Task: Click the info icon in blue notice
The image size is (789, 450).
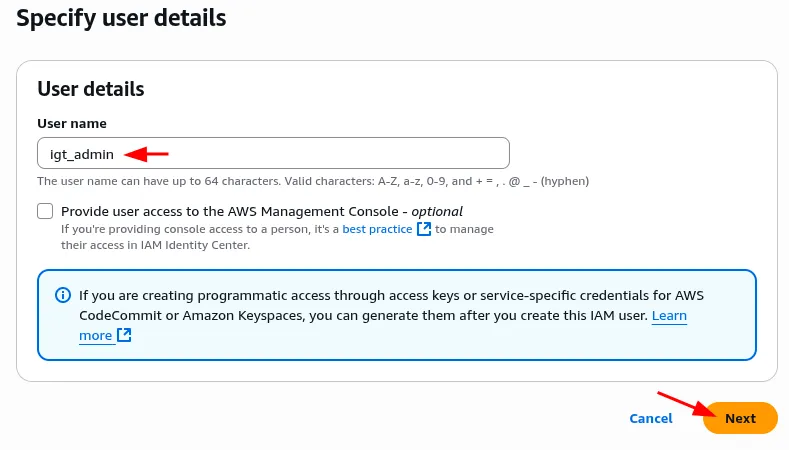Action: click(x=63, y=295)
